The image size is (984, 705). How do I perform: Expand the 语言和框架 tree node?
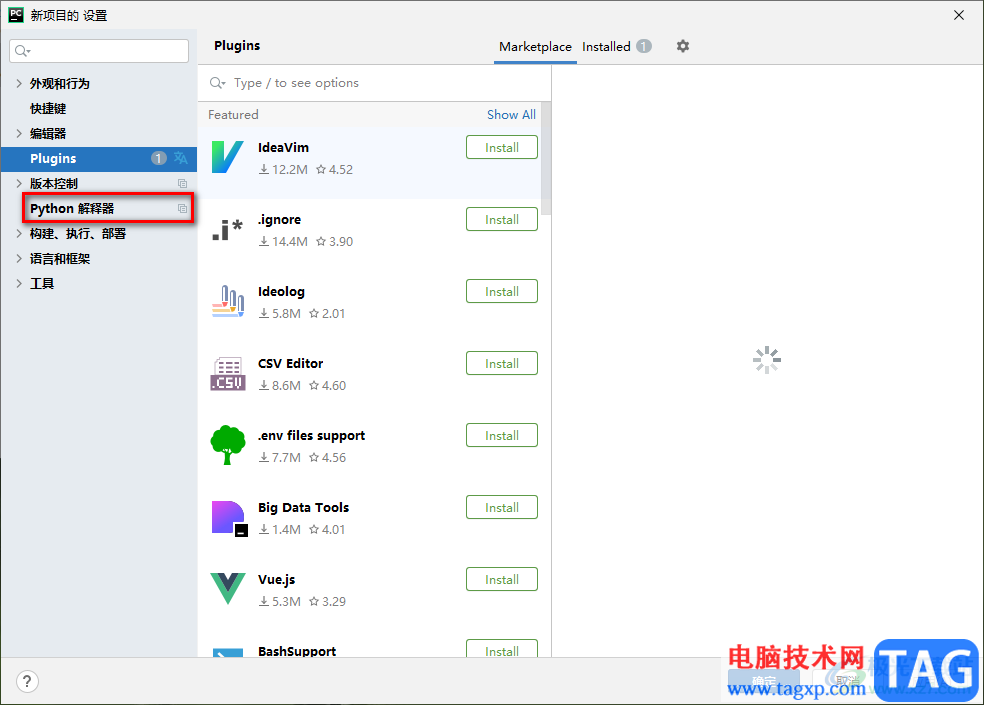click(19, 259)
